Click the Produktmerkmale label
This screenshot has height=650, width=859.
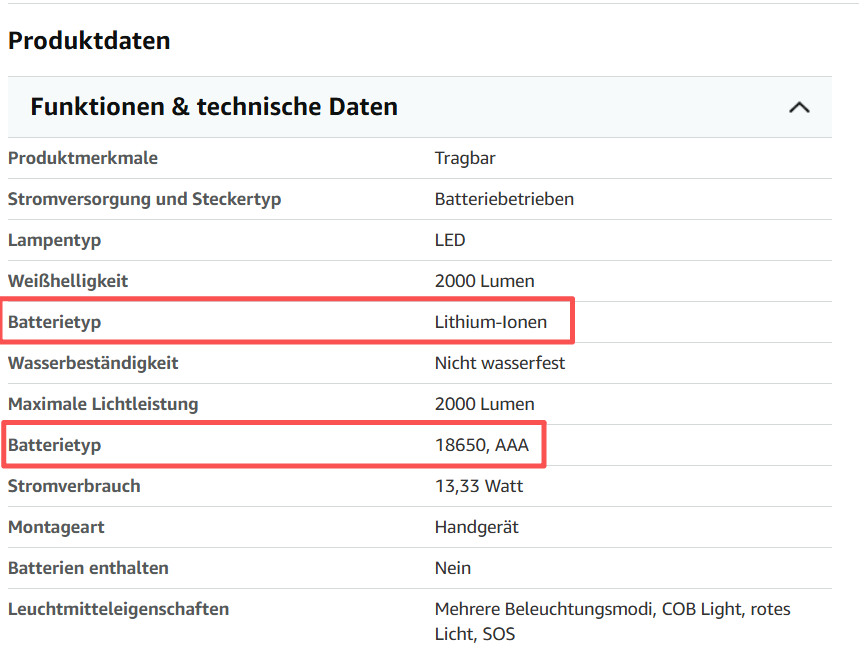(x=83, y=158)
